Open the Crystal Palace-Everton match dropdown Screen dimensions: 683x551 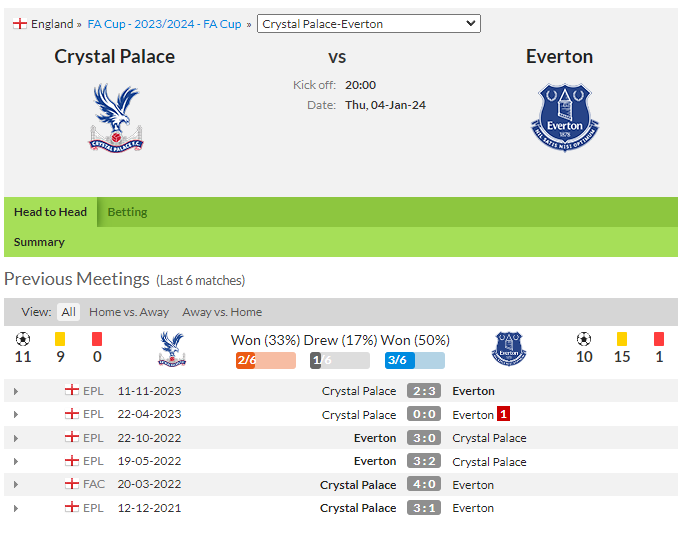tap(369, 24)
